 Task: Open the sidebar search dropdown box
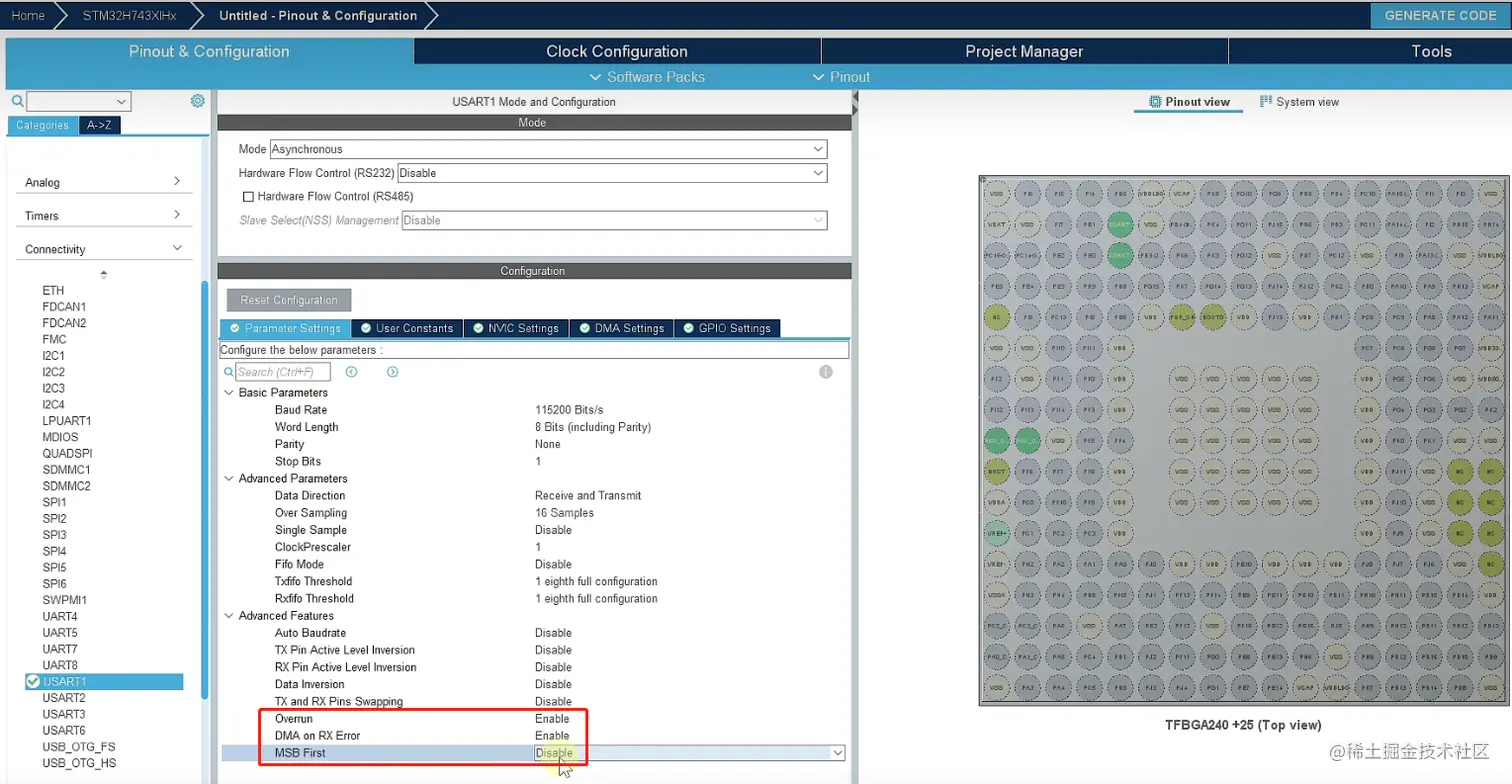click(79, 101)
